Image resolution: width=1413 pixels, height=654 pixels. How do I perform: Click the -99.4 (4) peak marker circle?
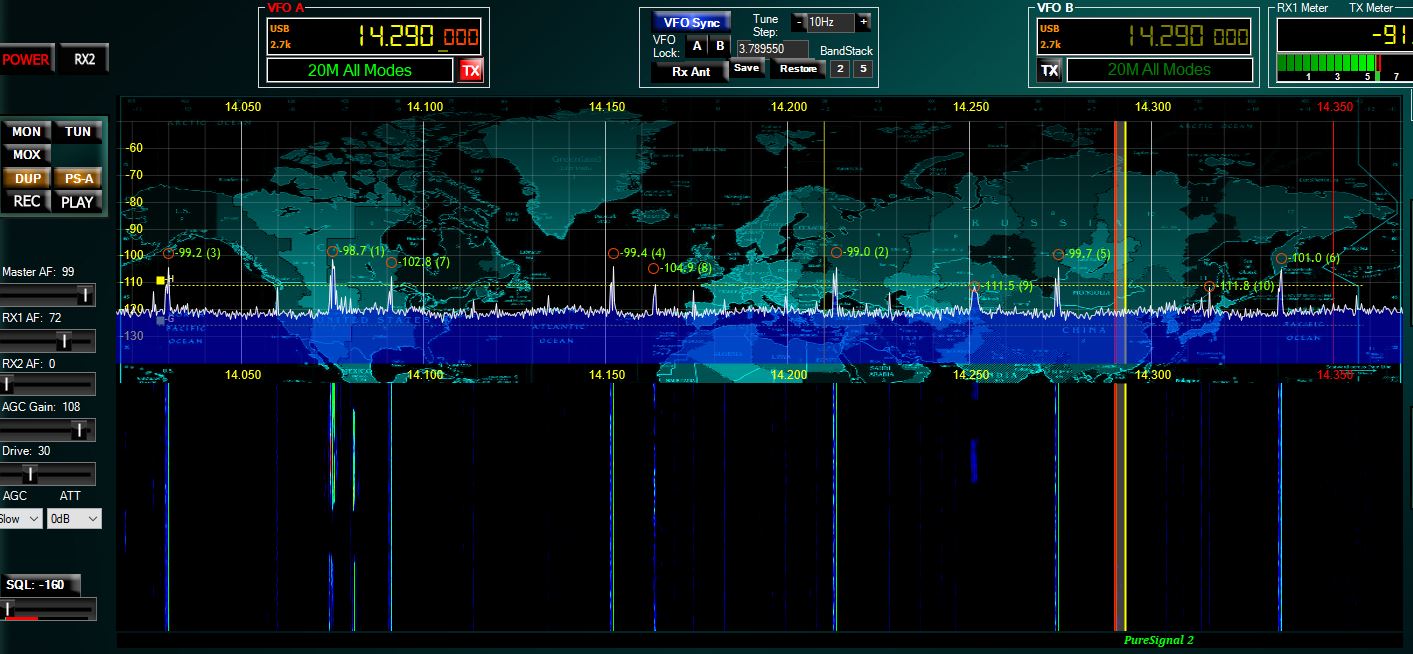coord(613,254)
